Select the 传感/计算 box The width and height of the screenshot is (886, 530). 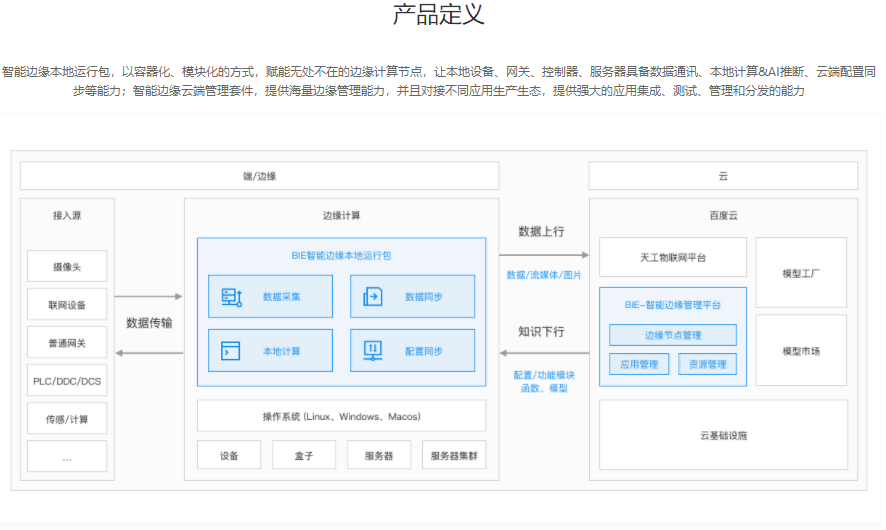click(67, 419)
